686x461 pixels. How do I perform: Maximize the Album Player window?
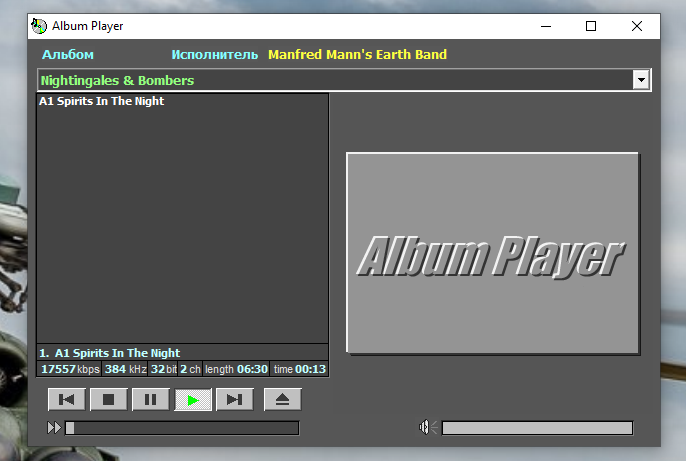pyautogui.click(x=591, y=26)
